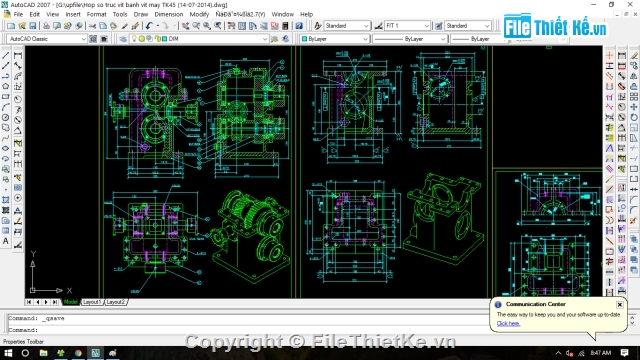
Task: Toggle the DIM layer lock icon
Action: [158, 39]
